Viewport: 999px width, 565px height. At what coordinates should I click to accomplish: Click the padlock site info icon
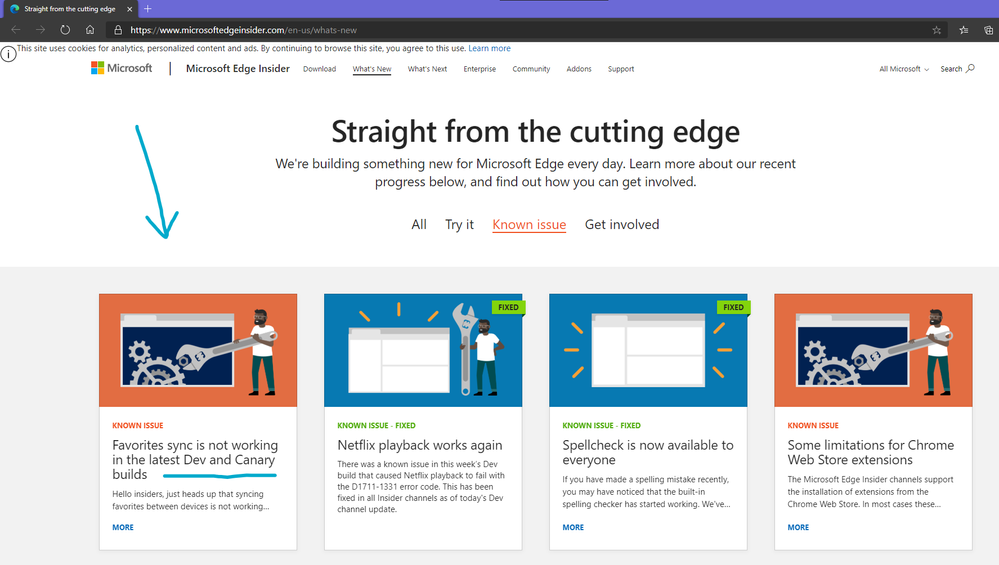point(118,30)
